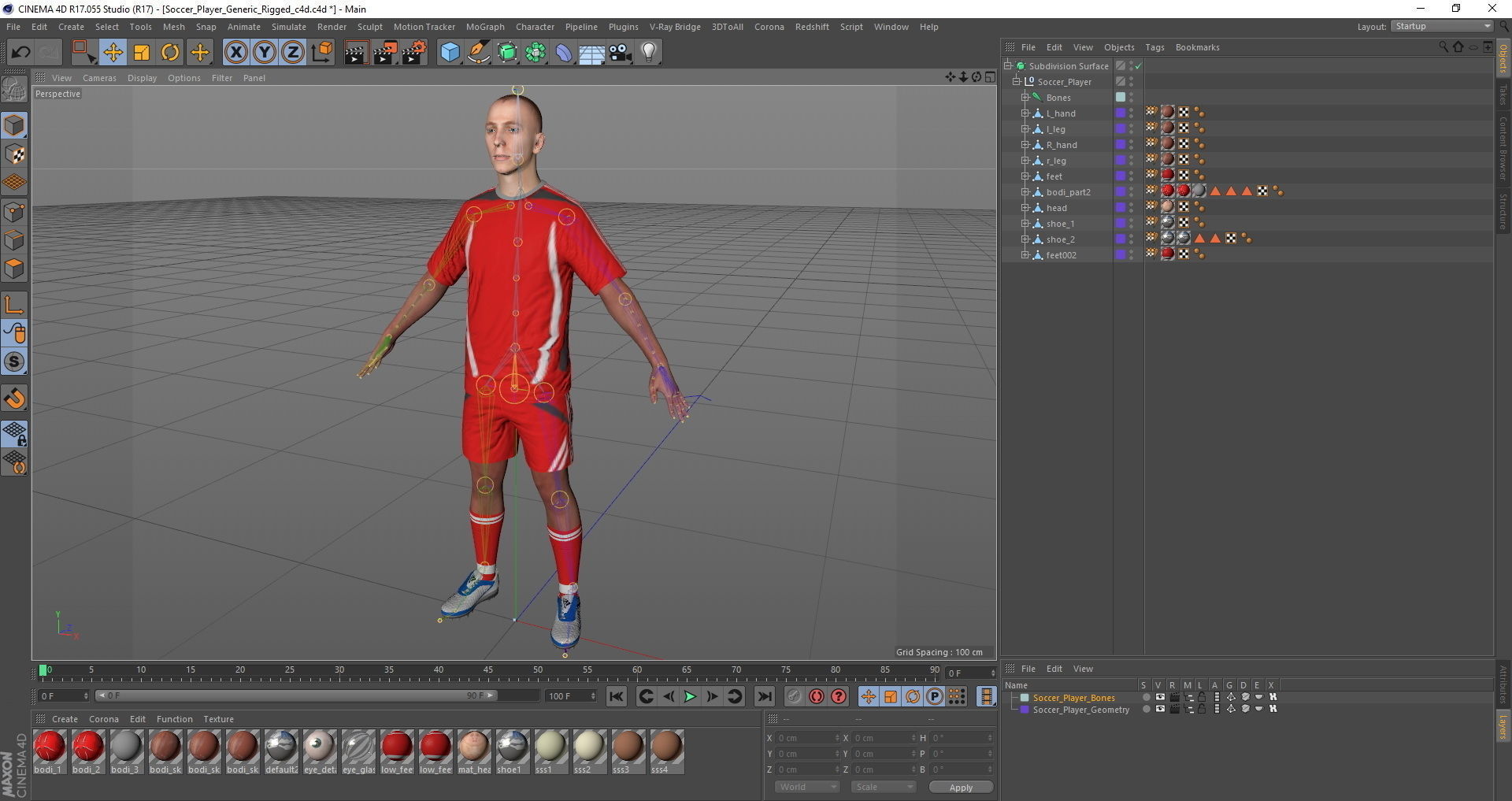
Task: Expand the Bones object
Action: click(x=1025, y=97)
